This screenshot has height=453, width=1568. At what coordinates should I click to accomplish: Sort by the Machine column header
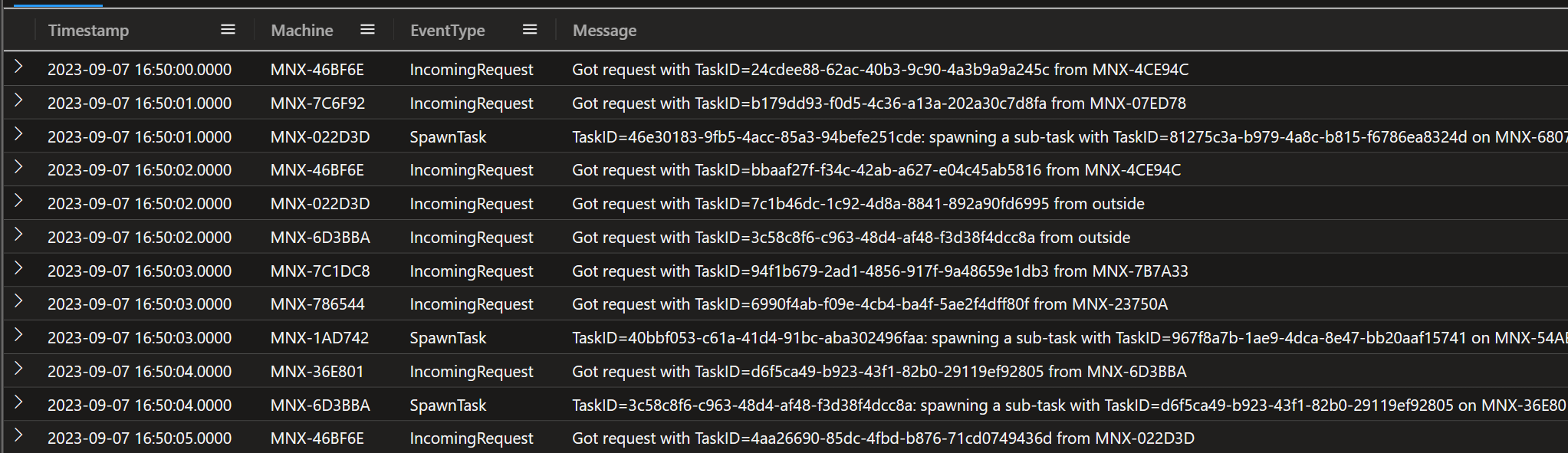pyautogui.click(x=302, y=31)
